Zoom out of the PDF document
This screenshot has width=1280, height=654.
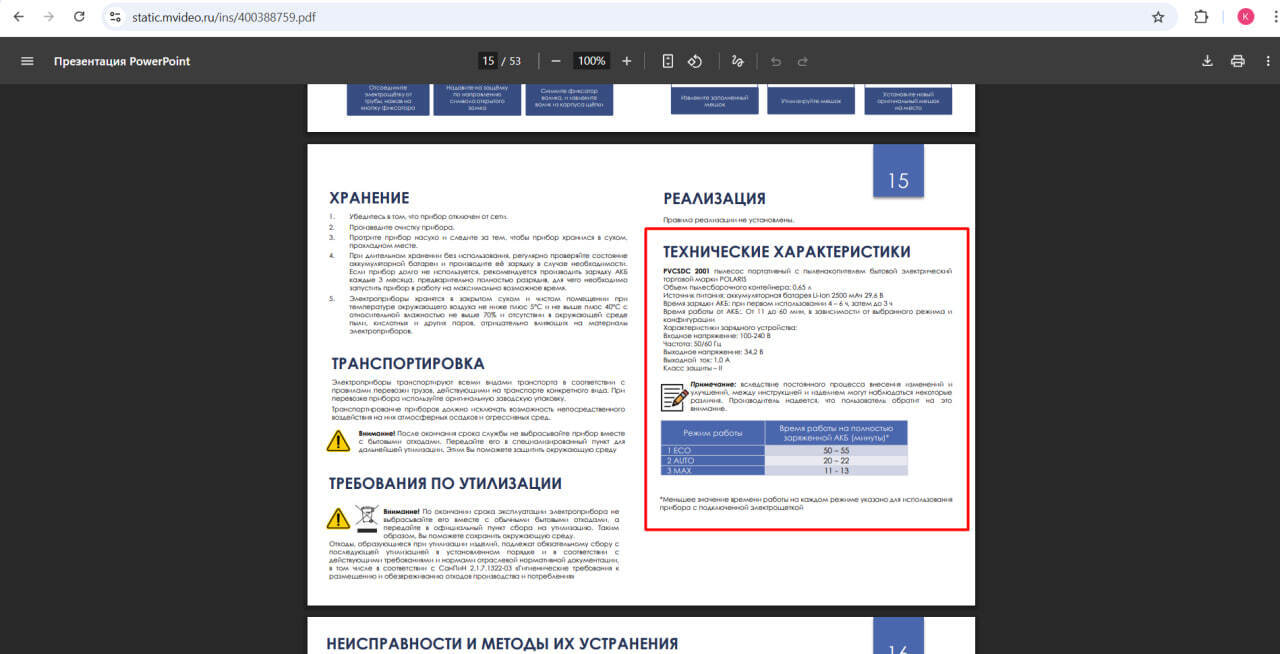(x=556, y=61)
